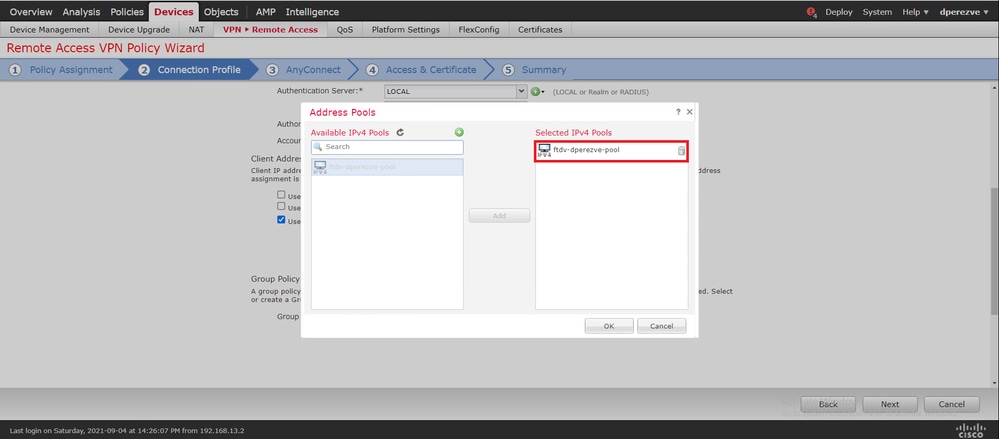Image resolution: width=999 pixels, height=439 pixels.
Task: Open the System menu
Action: (877, 12)
